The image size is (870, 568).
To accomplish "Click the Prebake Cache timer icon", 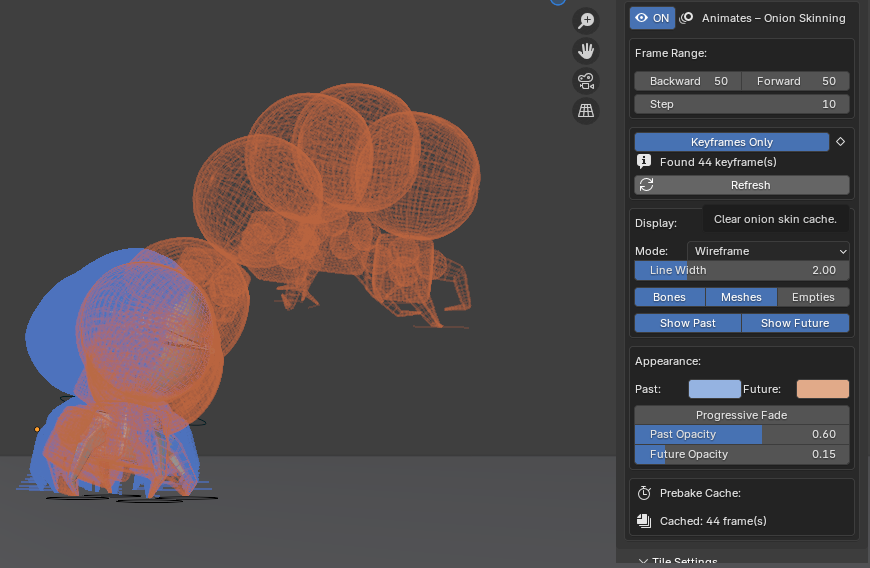I will coord(644,493).
